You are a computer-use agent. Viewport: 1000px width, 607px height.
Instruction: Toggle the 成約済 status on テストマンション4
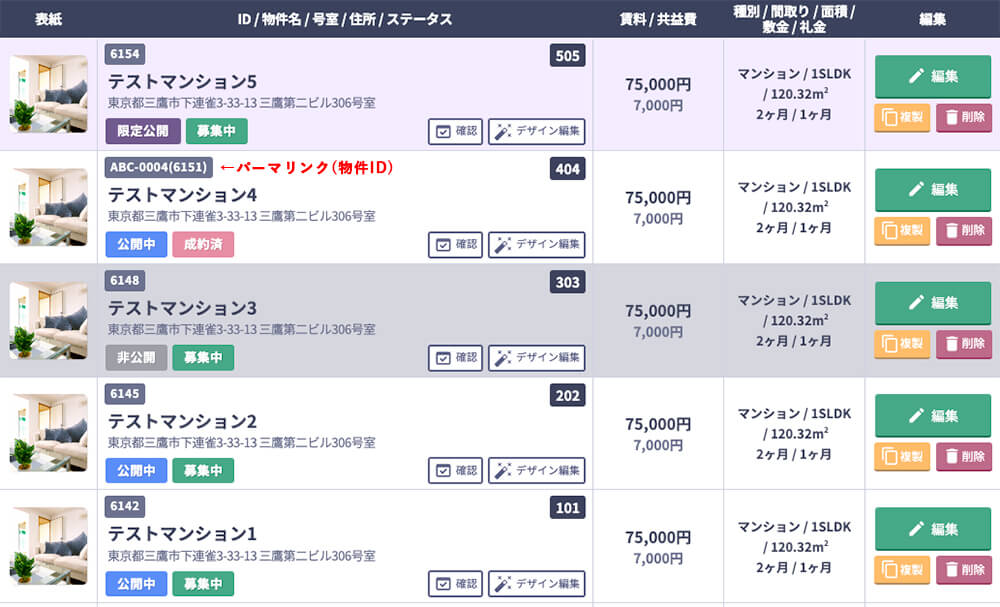pyautogui.click(x=203, y=244)
